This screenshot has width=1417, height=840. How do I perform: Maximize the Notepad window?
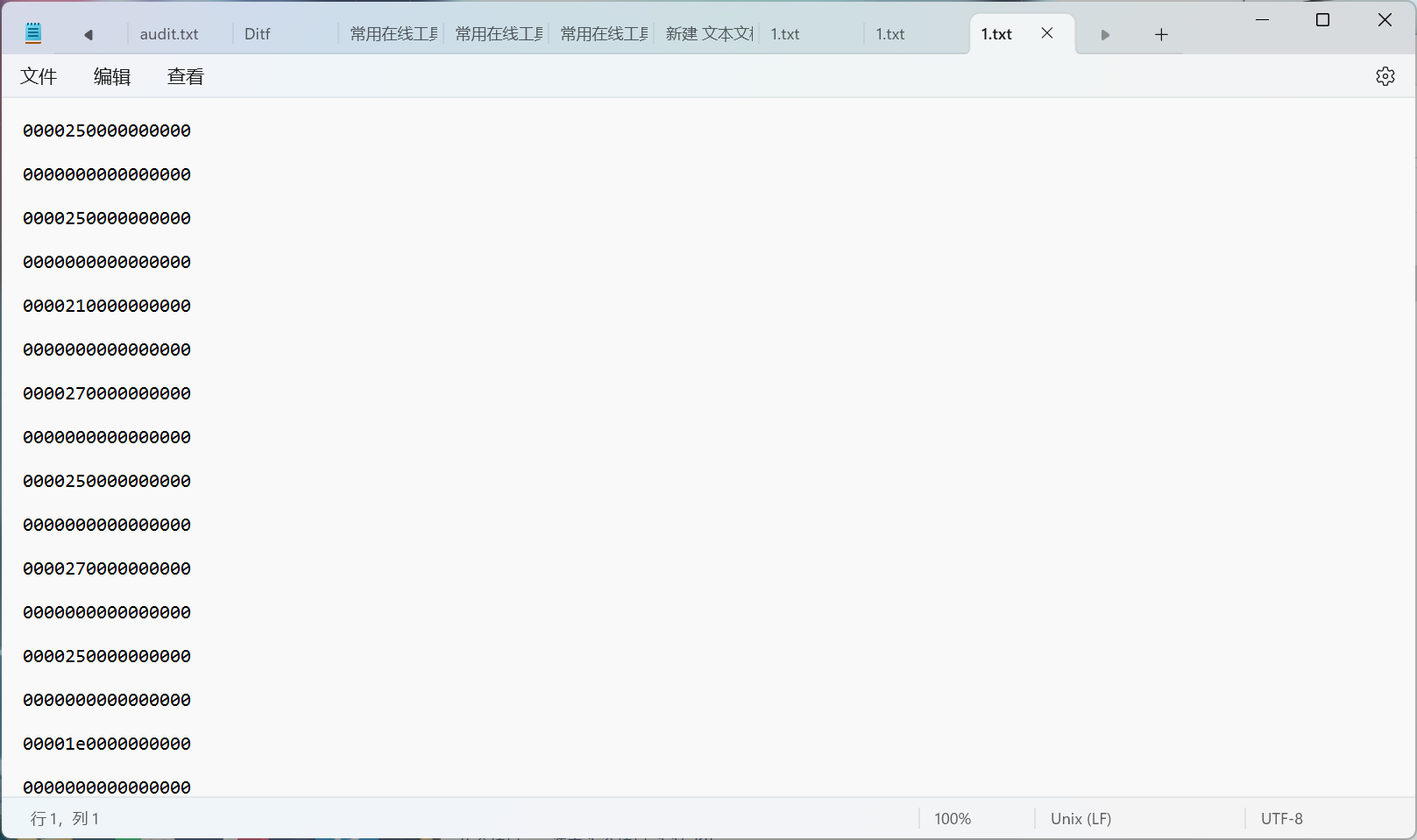pos(1323,19)
